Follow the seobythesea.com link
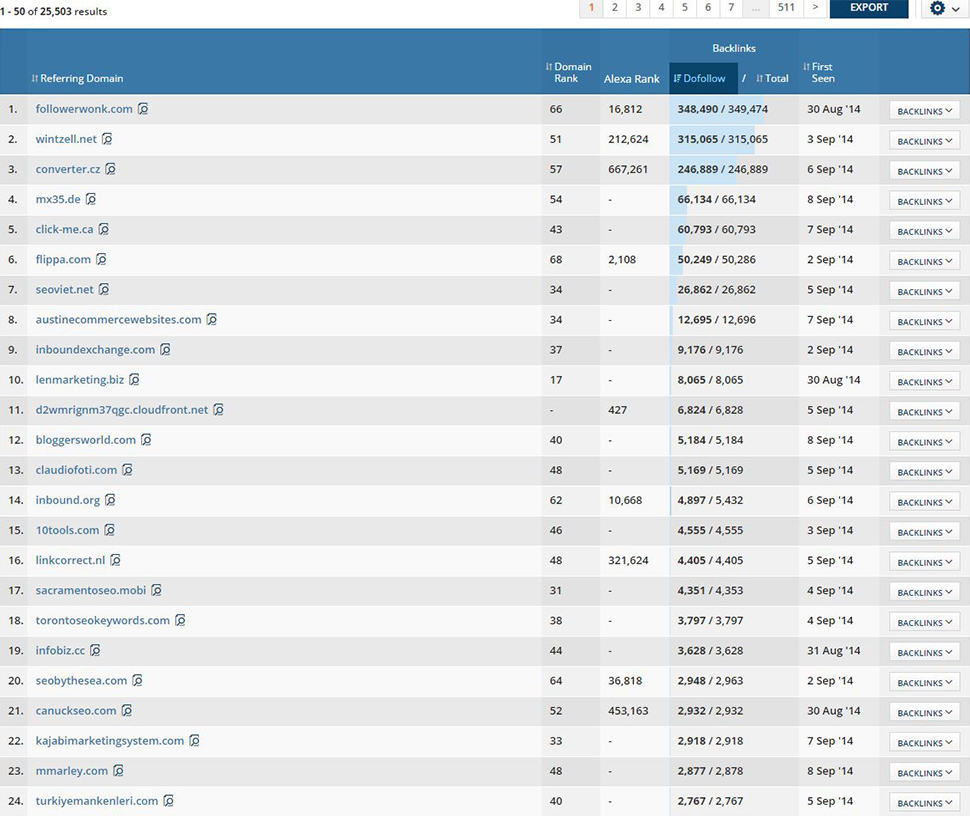This screenshot has height=816, width=970. click(x=81, y=680)
